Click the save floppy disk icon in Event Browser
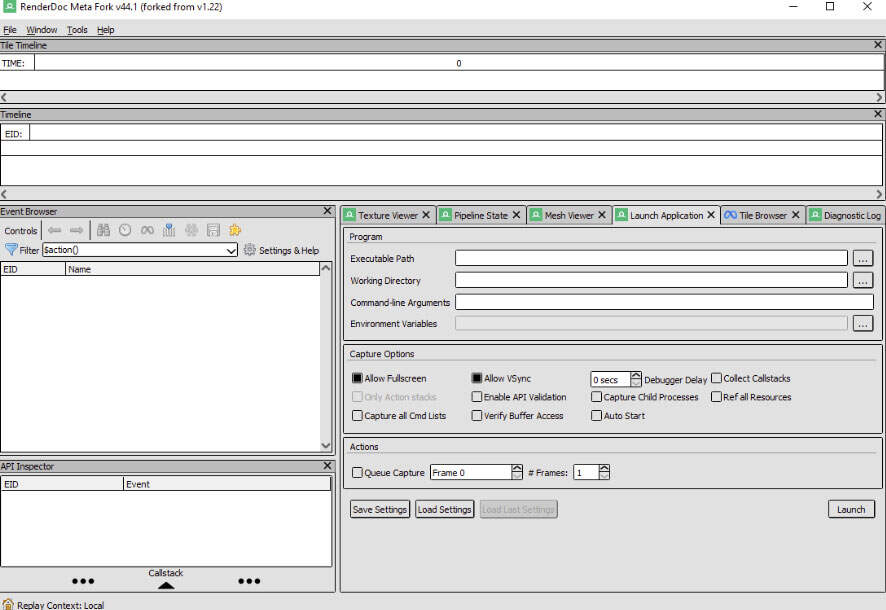Screen dimensions: 886x610 (213, 230)
